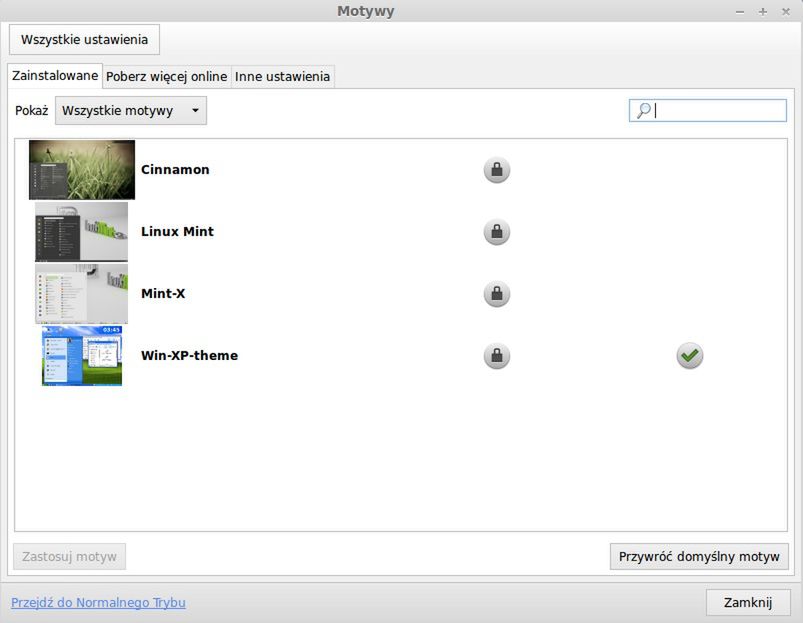The width and height of the screenshot is (803, 623).
Task: Click the lock icon in Cinnamon row
Action: click(x=497, y=169)
